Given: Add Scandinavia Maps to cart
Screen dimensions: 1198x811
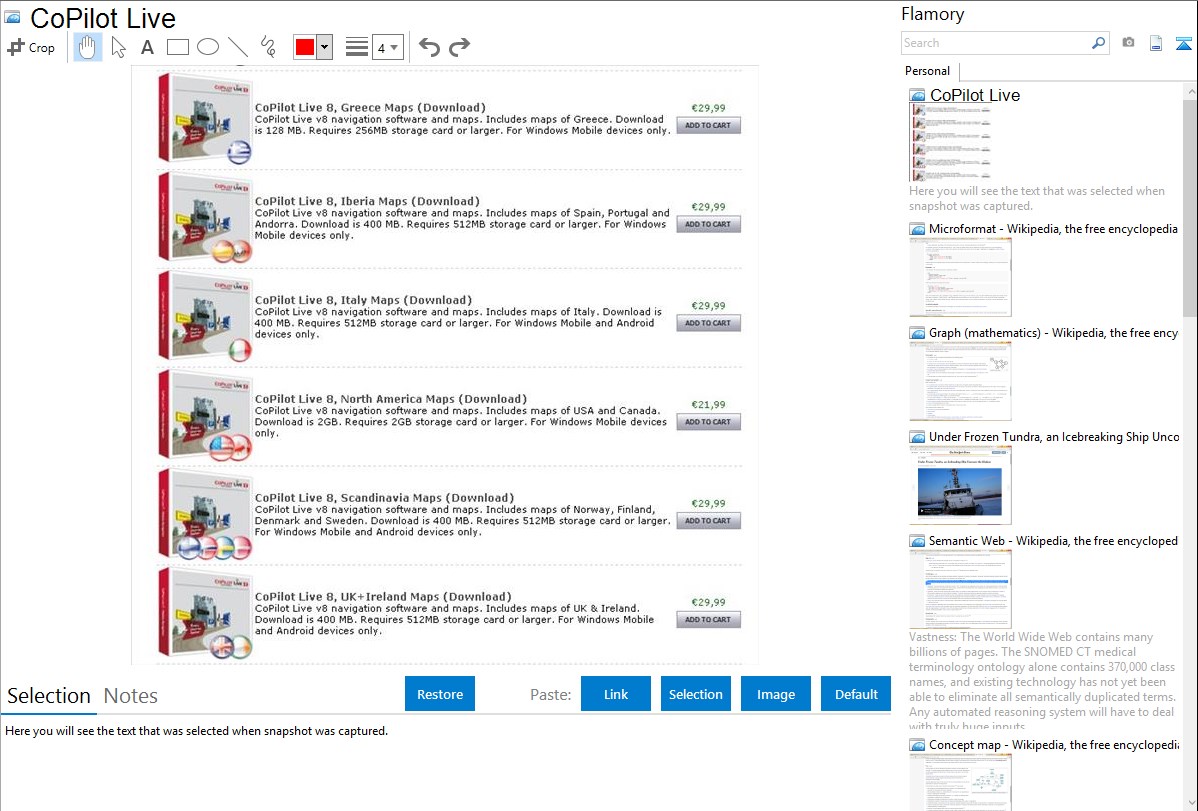Looking at the screenshot, I should point(708,521).
